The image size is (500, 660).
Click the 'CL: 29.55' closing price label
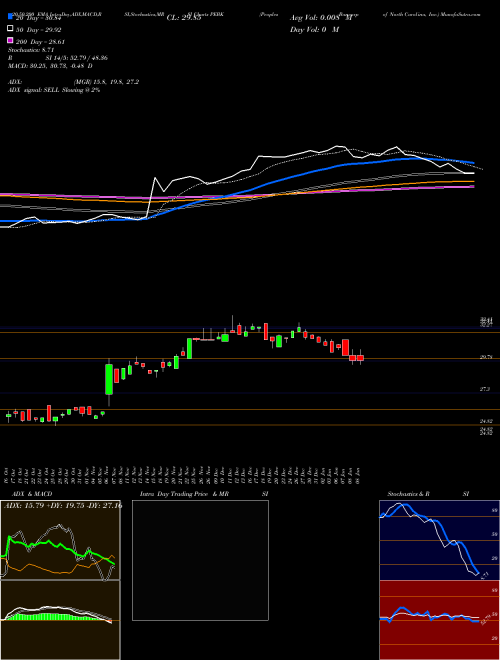click(x=184, y=18)
